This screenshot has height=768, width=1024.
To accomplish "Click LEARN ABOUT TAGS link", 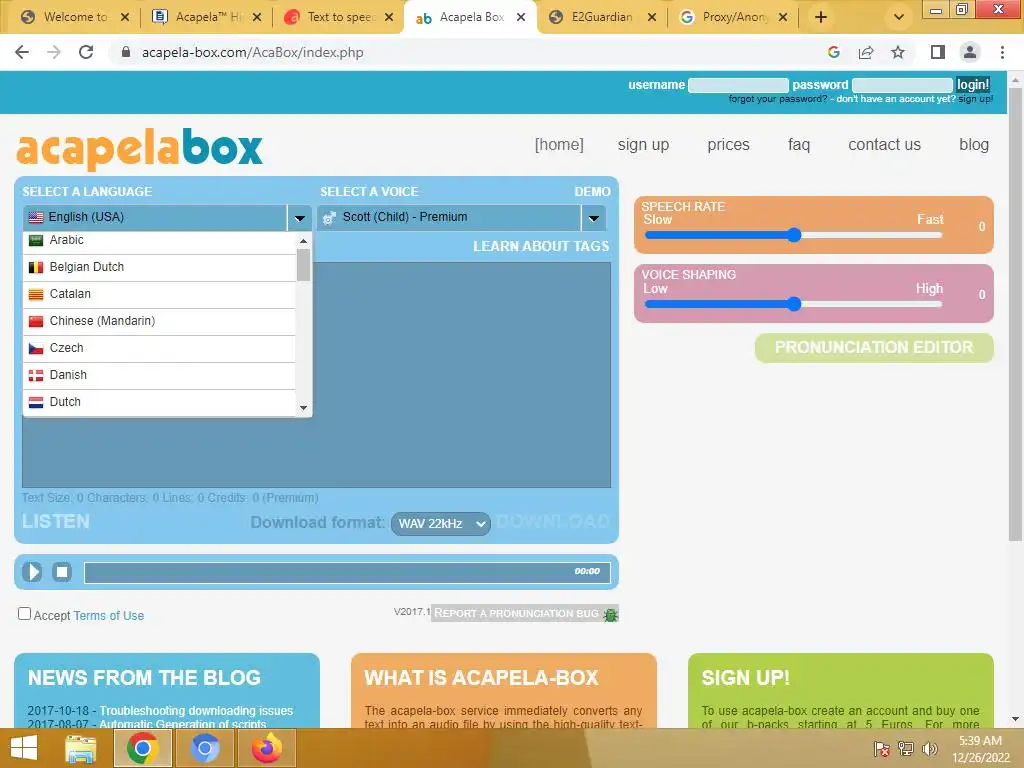I will click(x=541, y=246).
